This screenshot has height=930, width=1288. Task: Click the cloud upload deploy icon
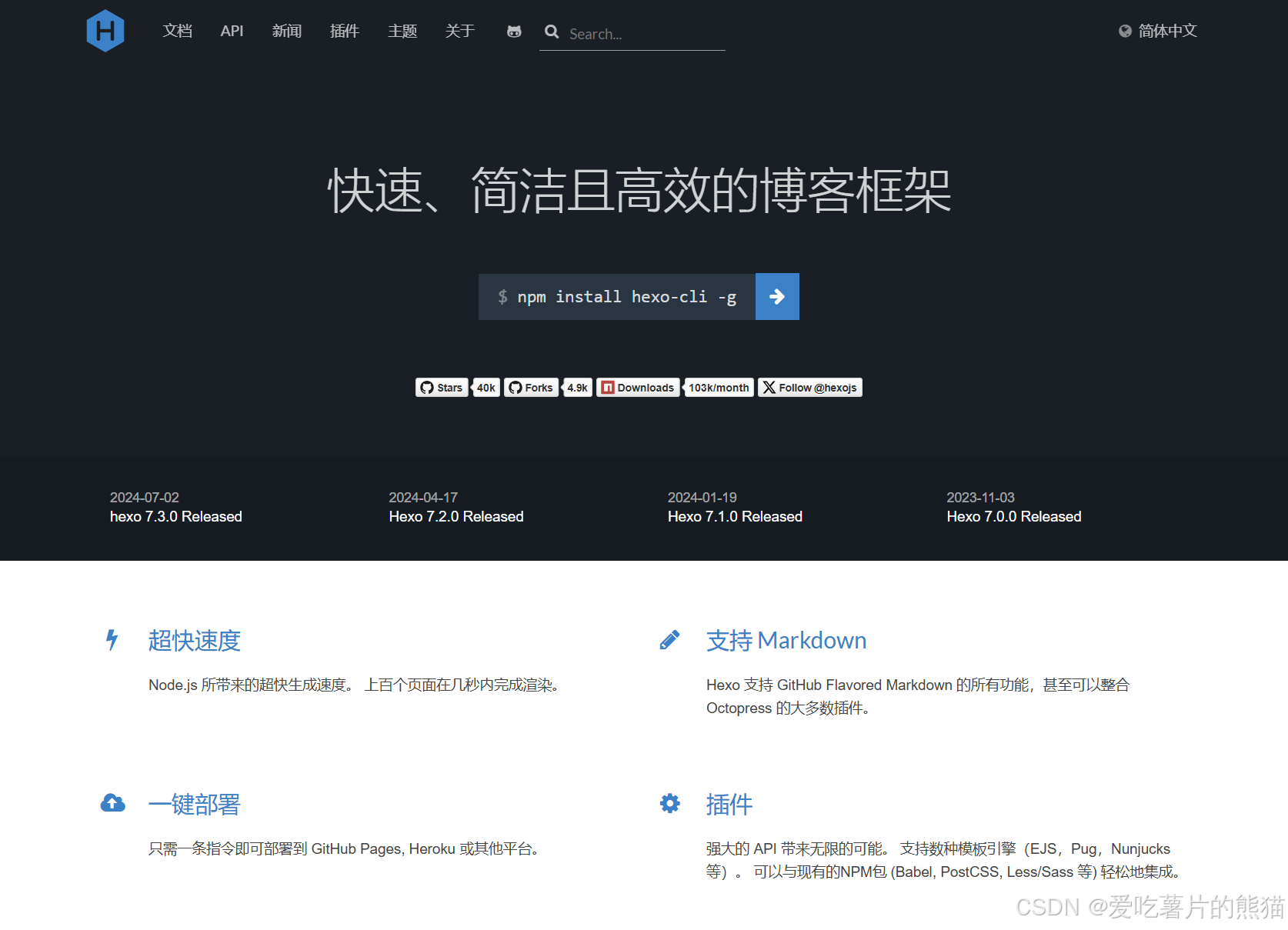(x=113, y=803)
